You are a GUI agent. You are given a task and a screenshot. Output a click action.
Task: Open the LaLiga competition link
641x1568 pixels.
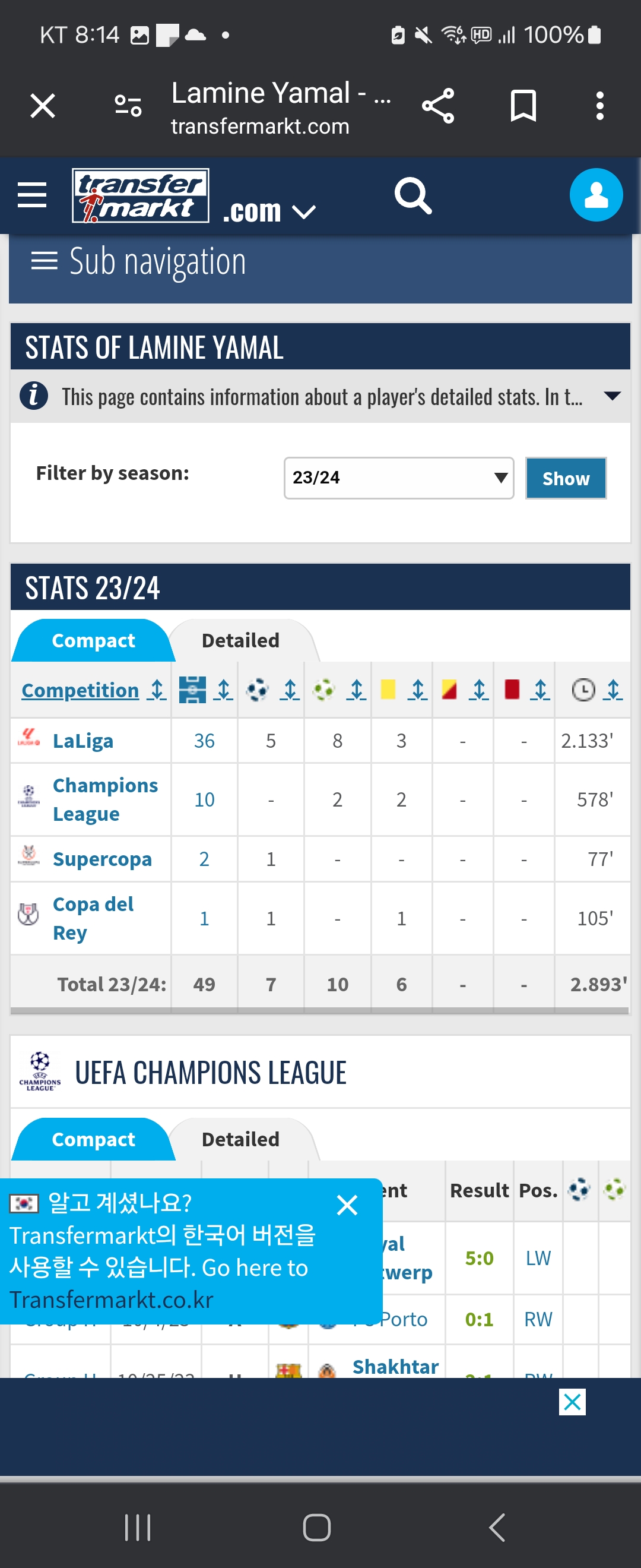(82, 741)
